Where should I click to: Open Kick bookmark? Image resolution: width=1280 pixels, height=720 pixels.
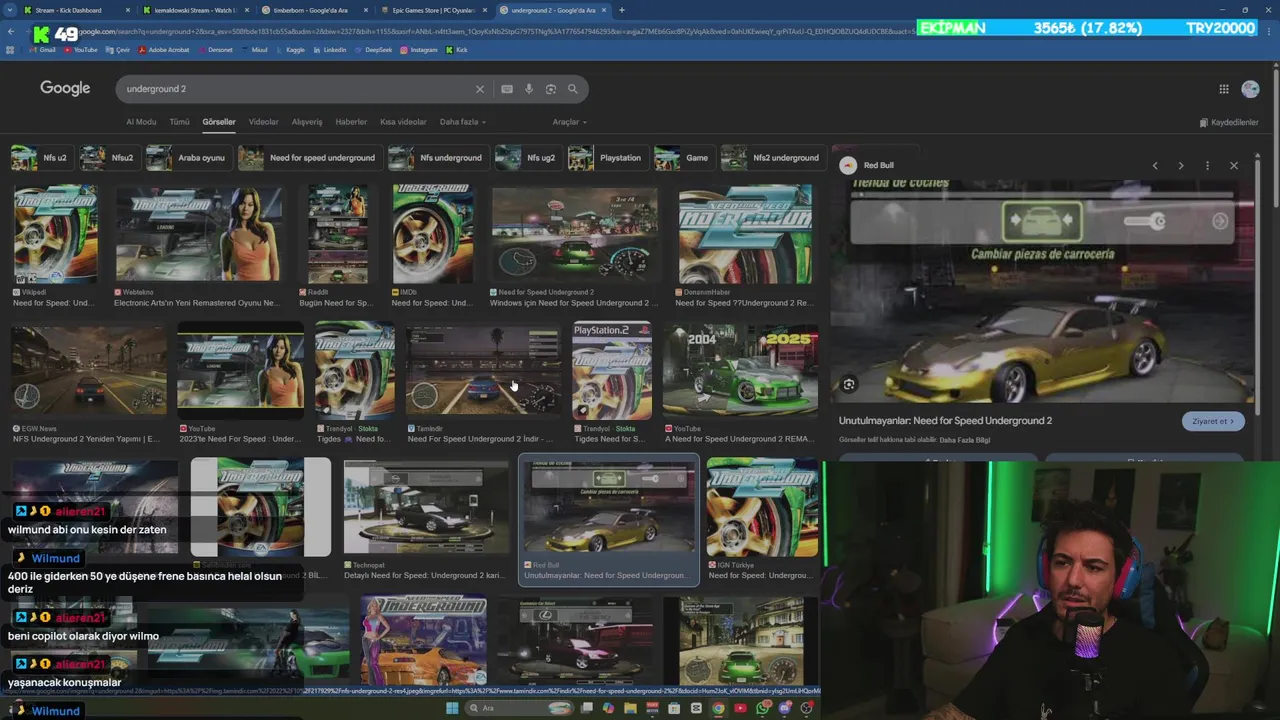pos(457,49)
